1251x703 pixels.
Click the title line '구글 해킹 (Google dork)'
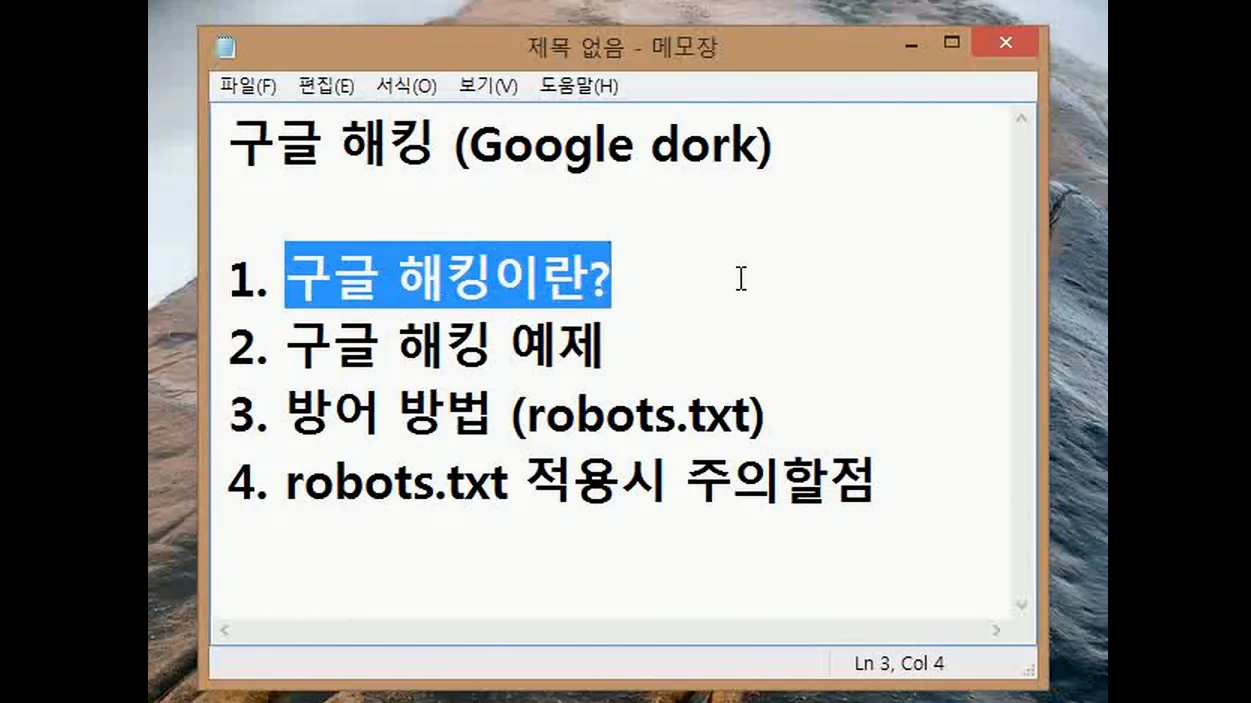tap(500, 147)
